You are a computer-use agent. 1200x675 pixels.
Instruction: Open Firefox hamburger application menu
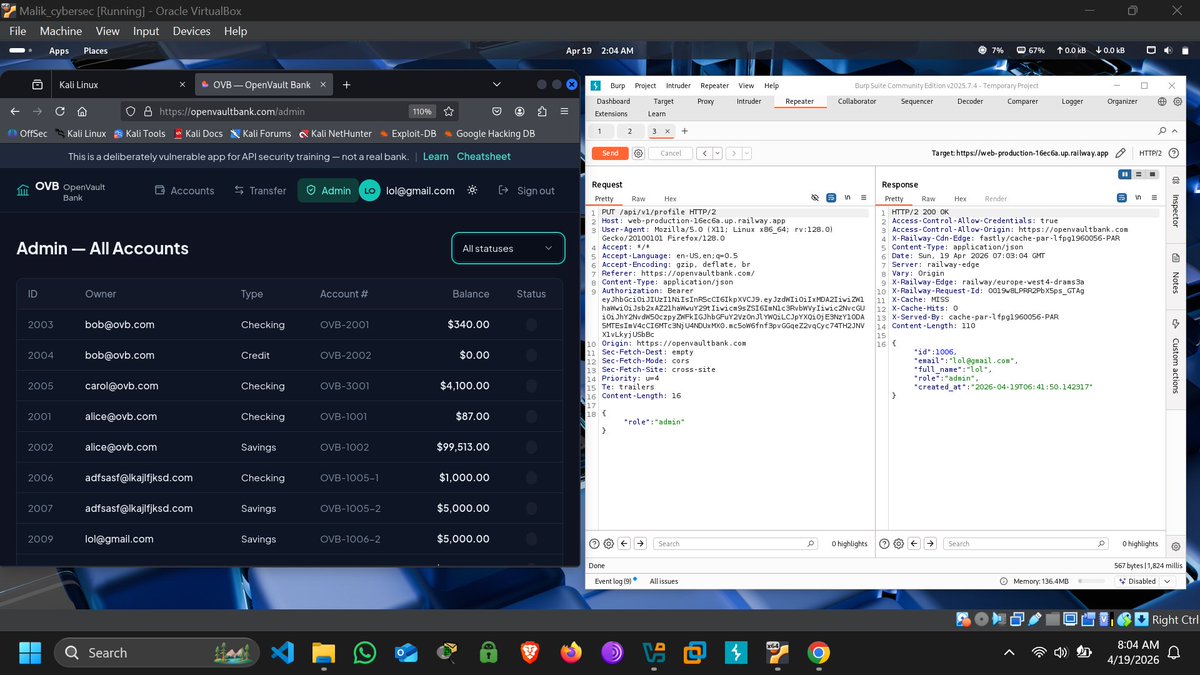[563, 112]
